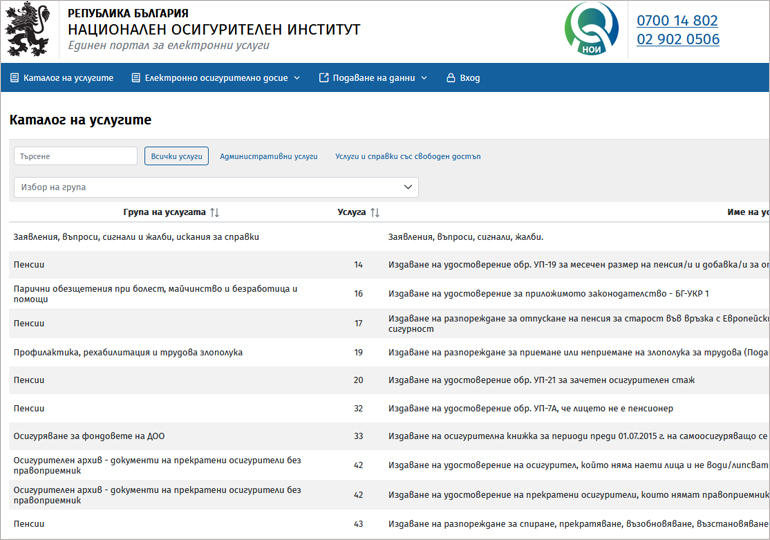Open Каталог на услугите menu item
This screenshot has height=540, width=770.
[x=68, y=78]
